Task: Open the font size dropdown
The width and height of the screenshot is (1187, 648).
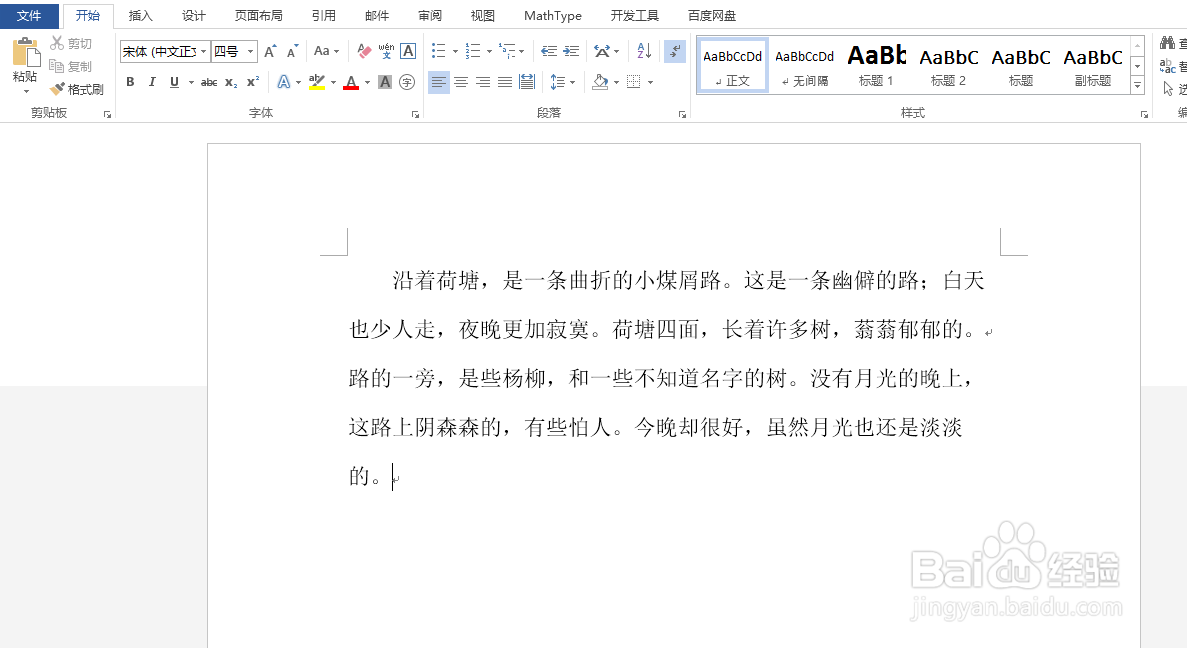Action: 250,51
